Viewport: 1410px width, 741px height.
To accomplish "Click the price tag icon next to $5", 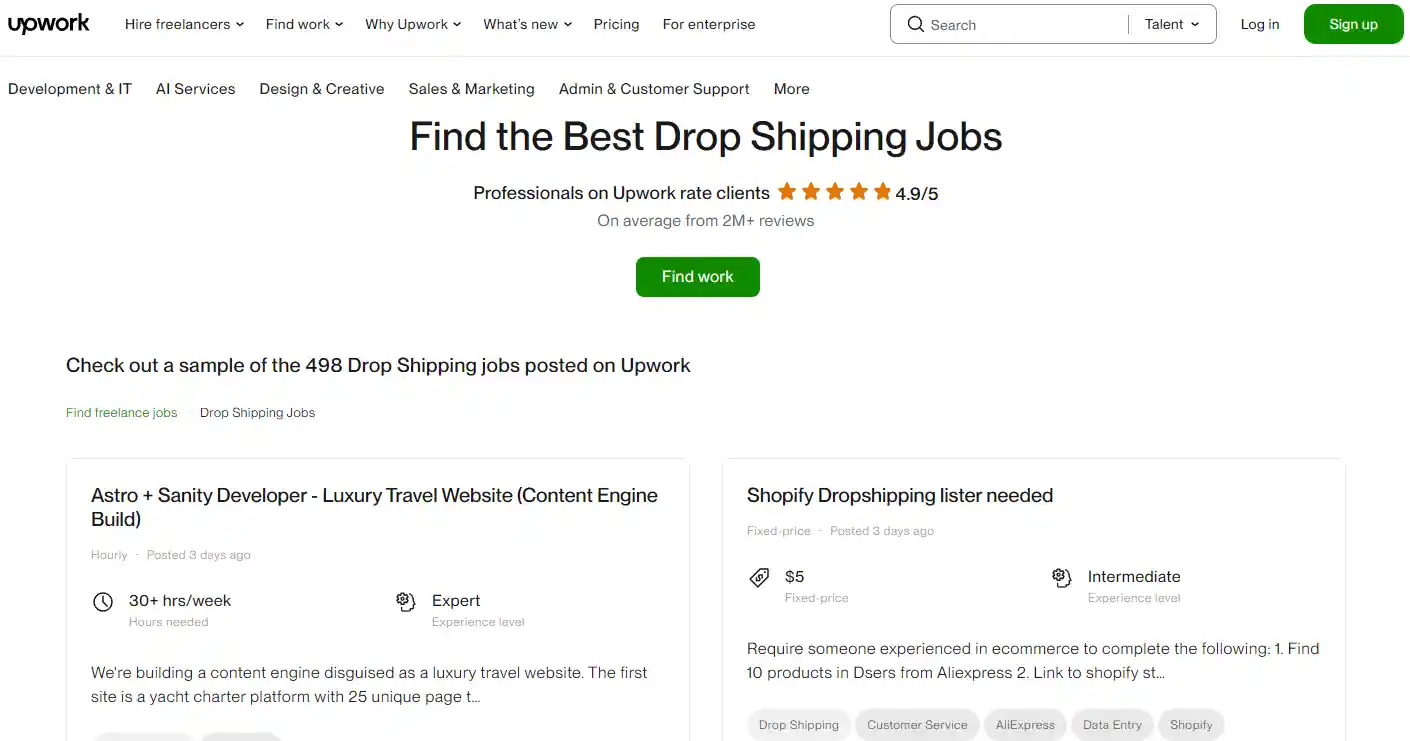I will coord(760,577).
